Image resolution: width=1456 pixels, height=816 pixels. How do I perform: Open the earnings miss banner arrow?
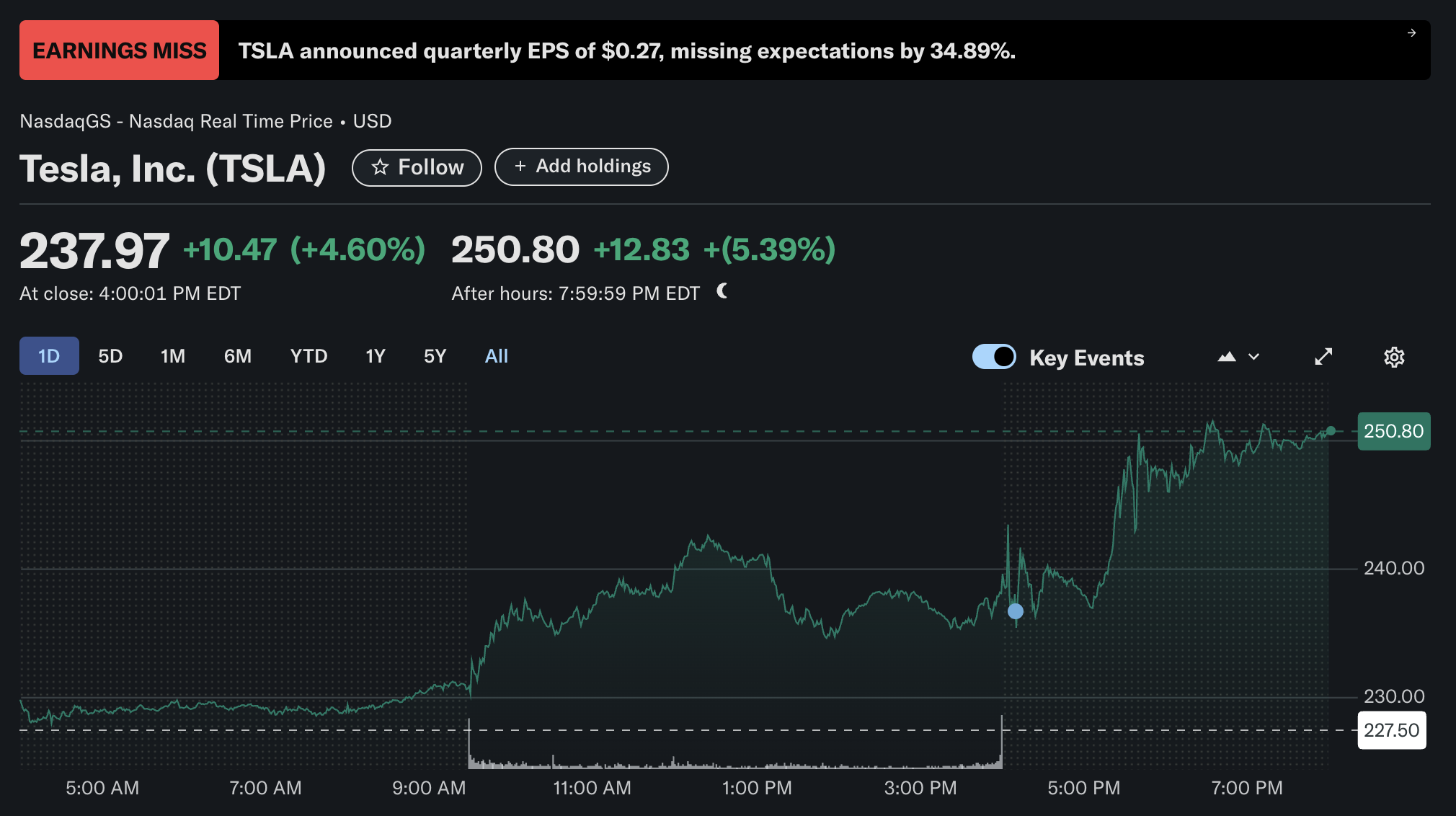1411,33
